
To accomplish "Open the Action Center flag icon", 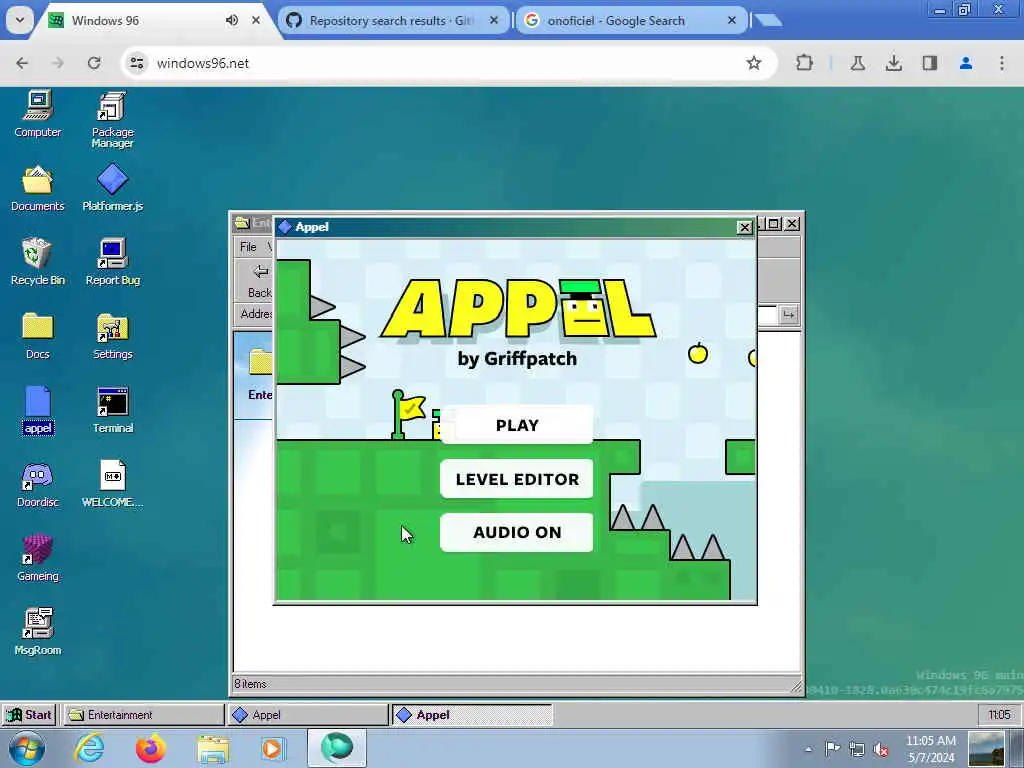I will (x=832, y=749).
